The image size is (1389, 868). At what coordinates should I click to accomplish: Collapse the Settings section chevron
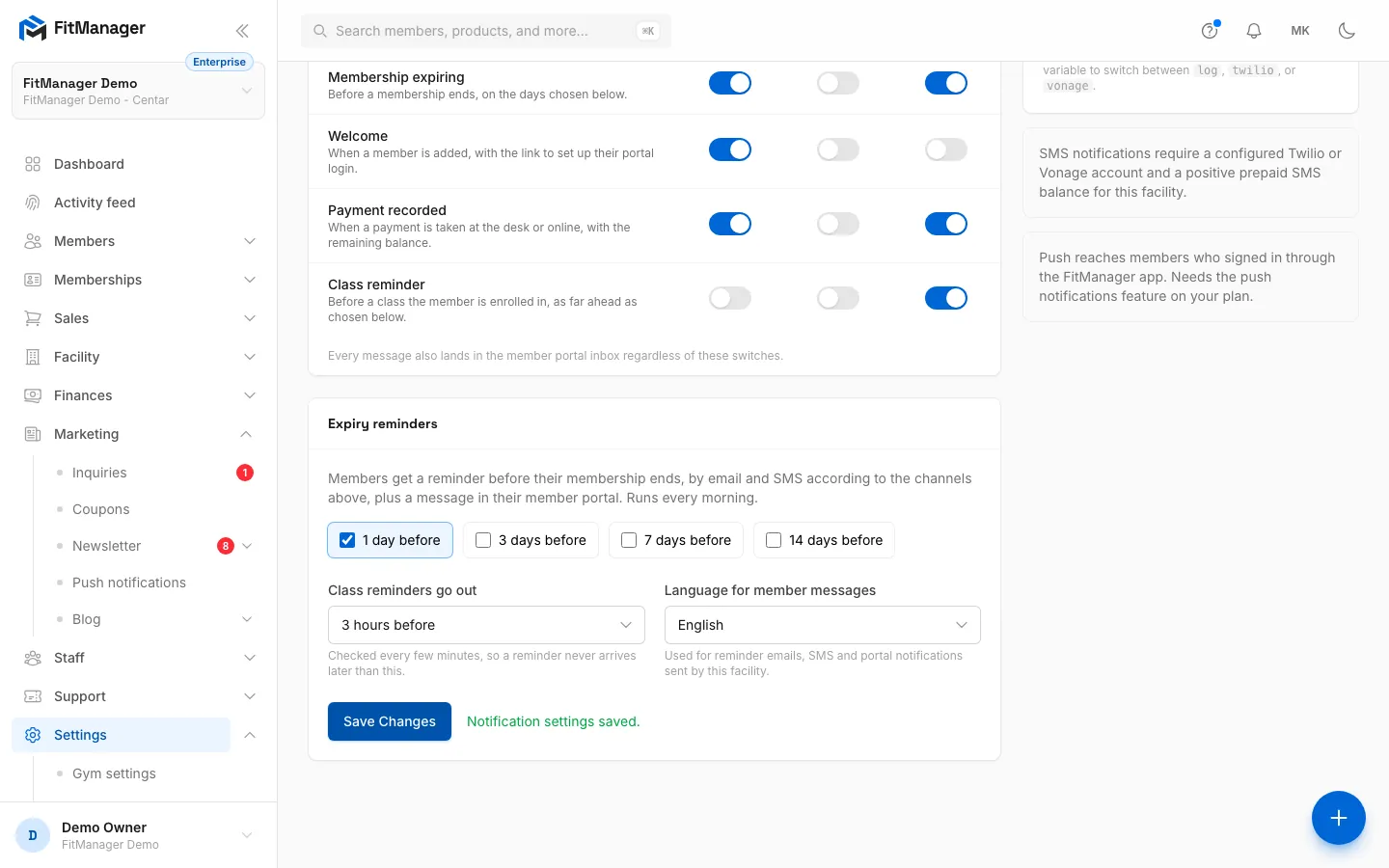[x=250, y=735]
